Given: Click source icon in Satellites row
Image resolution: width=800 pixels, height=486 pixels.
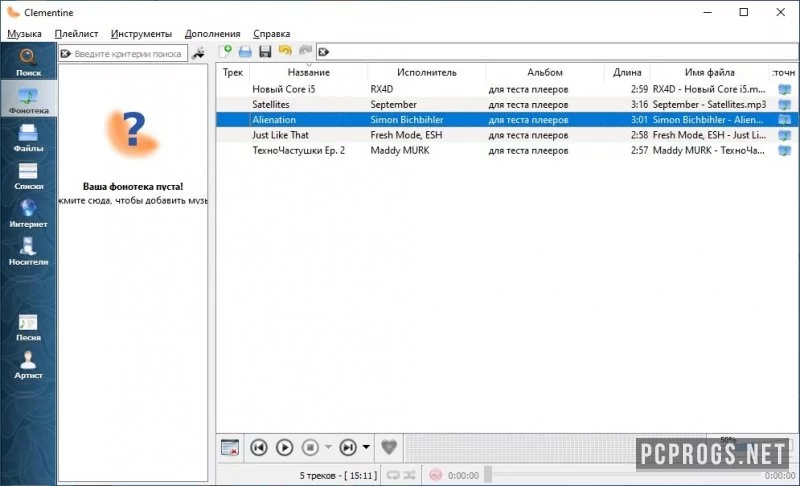Looking at the screenshot, I should (784, 105).
